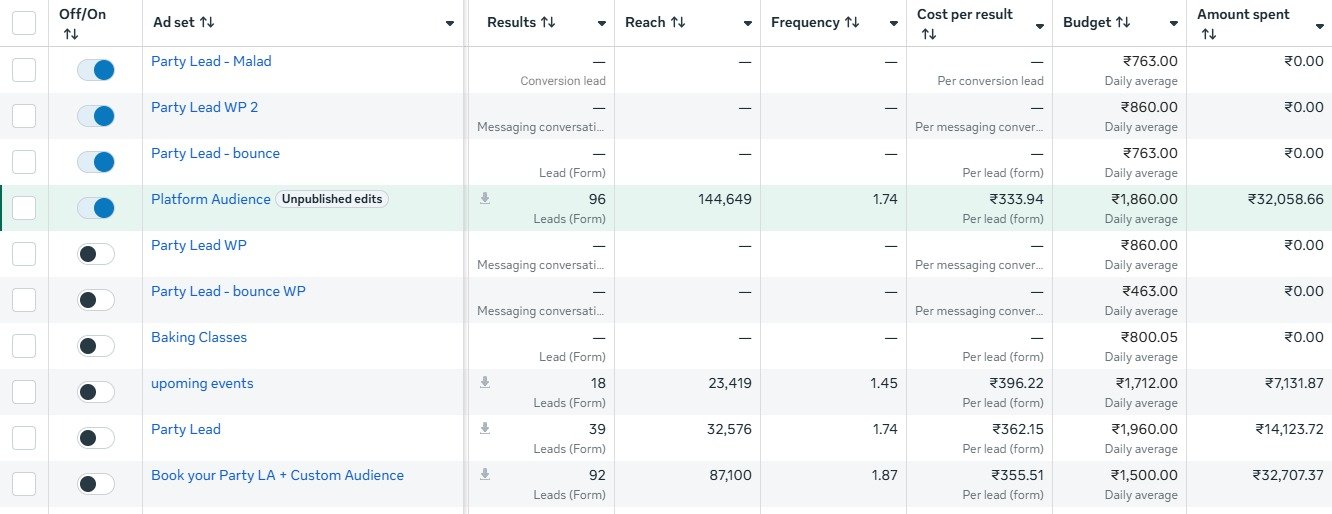Turn off Party Lead - Malad toggle
Viewport: 1332px width, 514px height.
coord(96,70)
